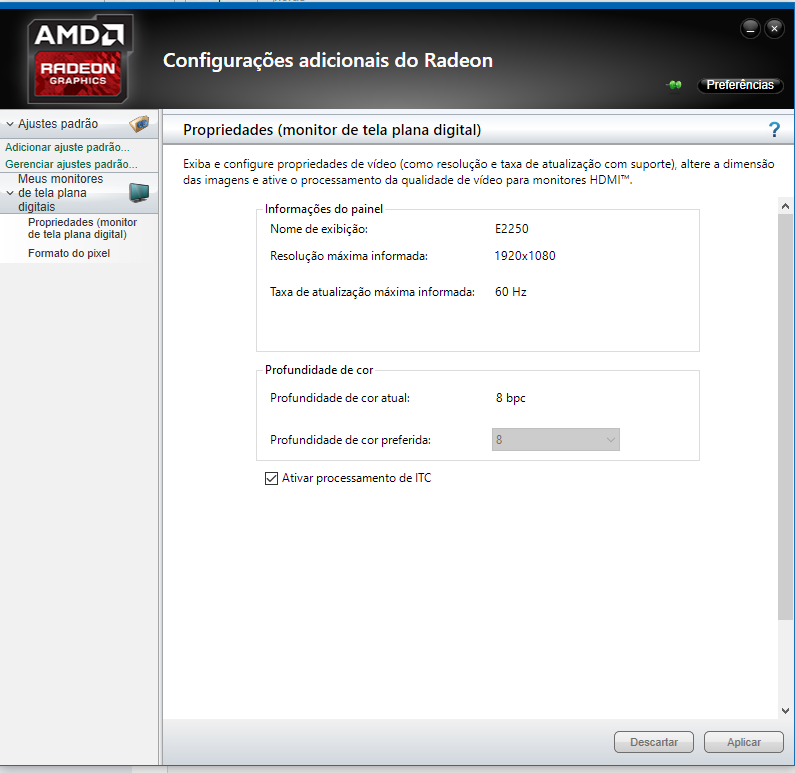This screenshot has height=773, width=795.
Task: Click the Profundidade de cor group title
Action: click(319, 370)
